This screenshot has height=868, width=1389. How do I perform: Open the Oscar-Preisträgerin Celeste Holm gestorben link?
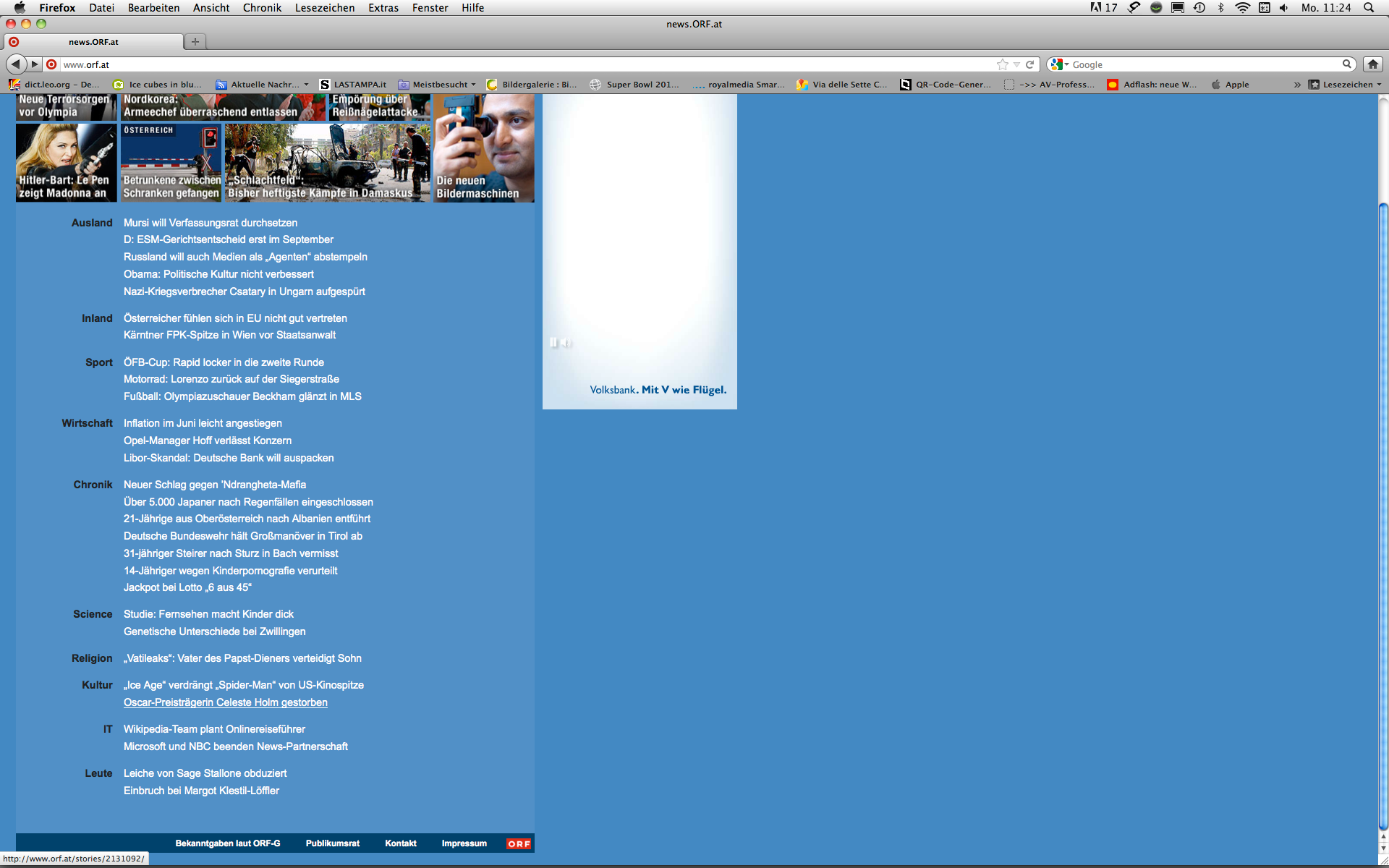pyautogui.click(x=226, y=702)
